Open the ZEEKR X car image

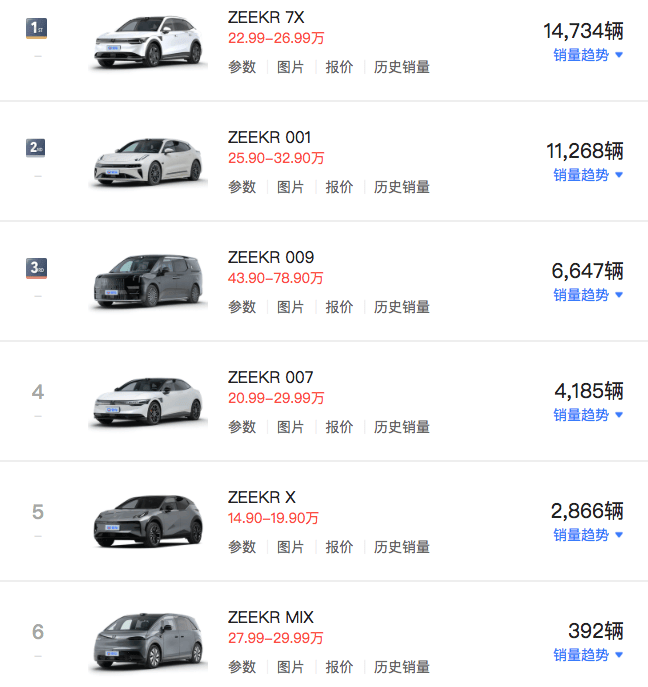point(148,522)
